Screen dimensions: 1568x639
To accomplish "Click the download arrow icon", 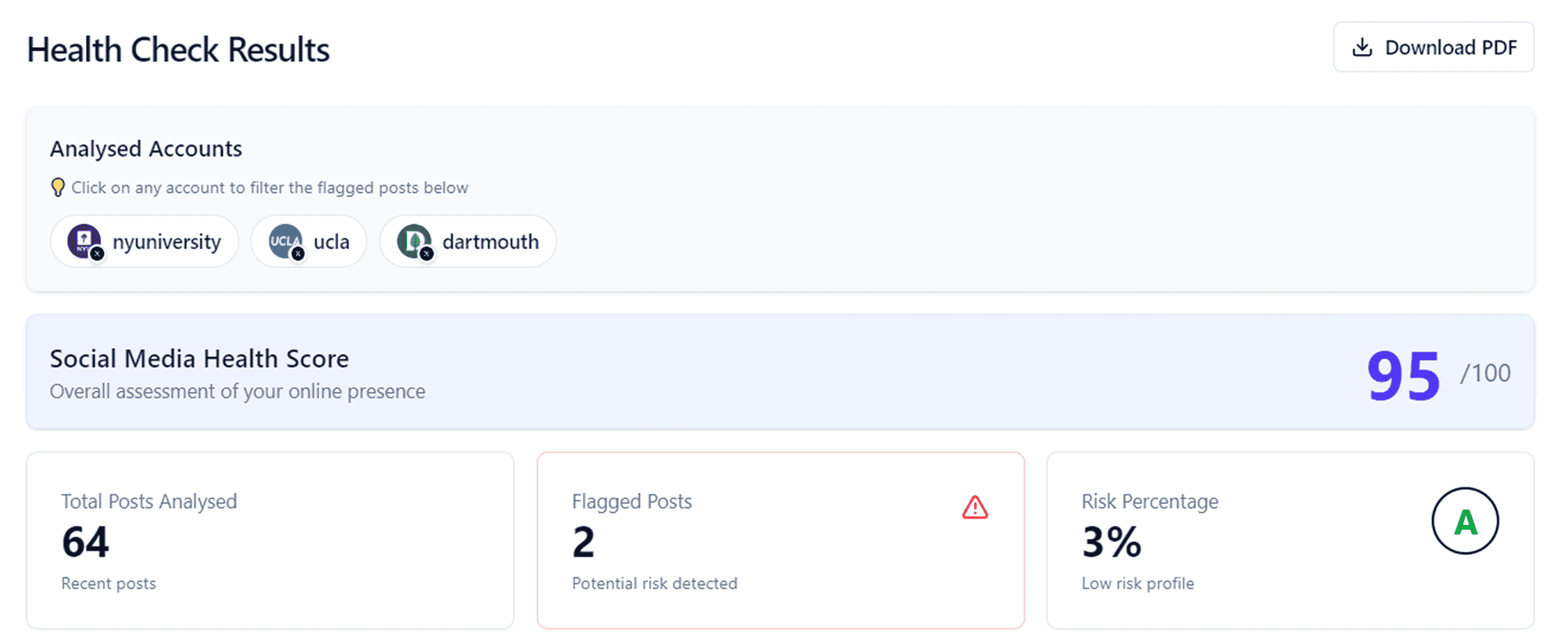I will [x=1362, y=48].
